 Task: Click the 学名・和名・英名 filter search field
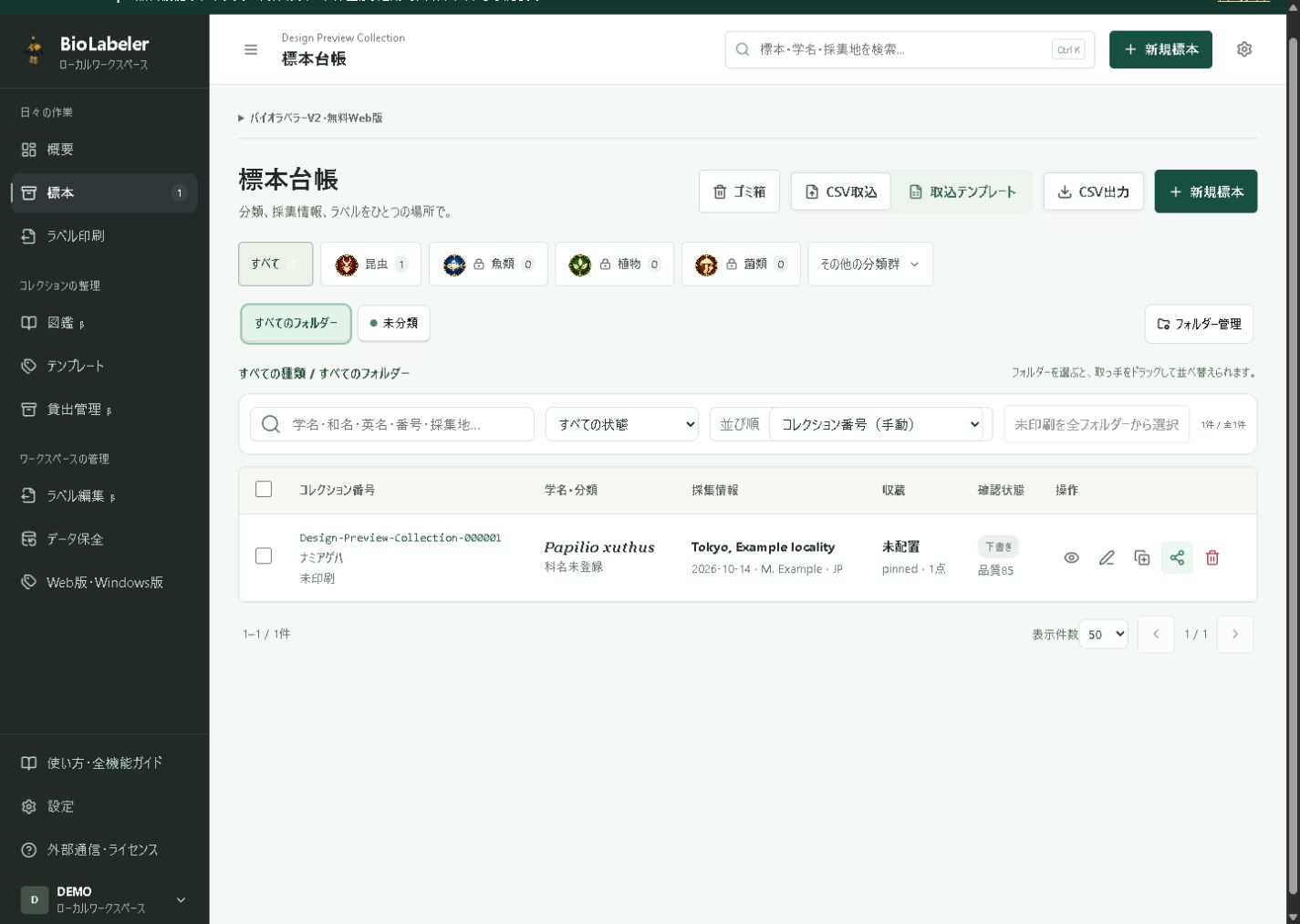392,424
